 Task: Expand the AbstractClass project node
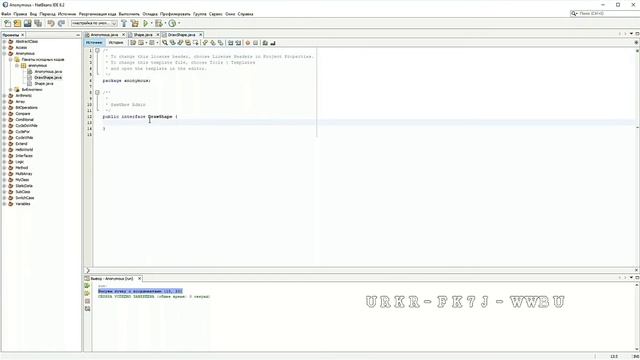(4, 42)
